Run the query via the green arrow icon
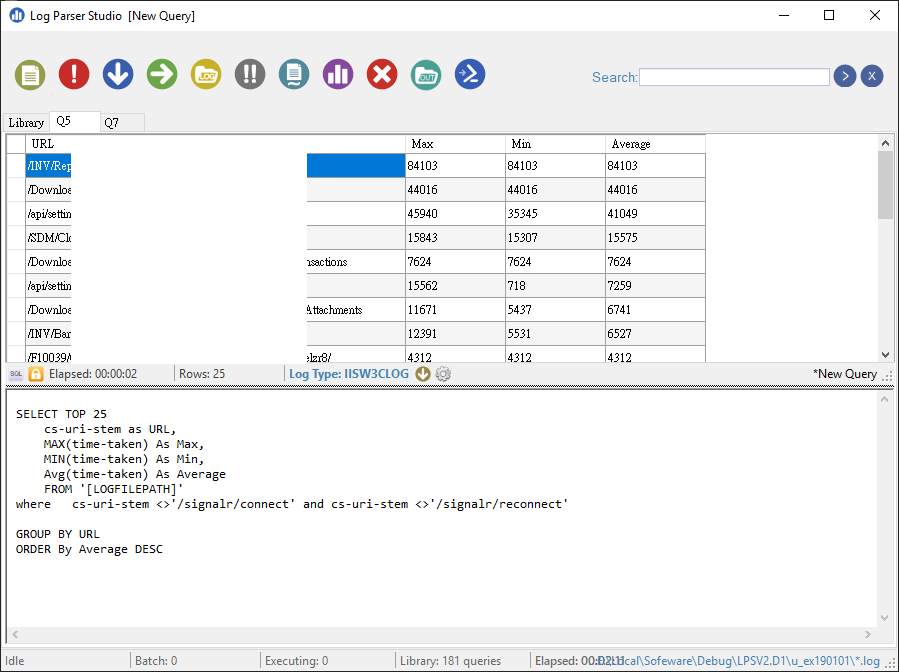The width and height of the screenshot is (899, 672). pos(162,74)
